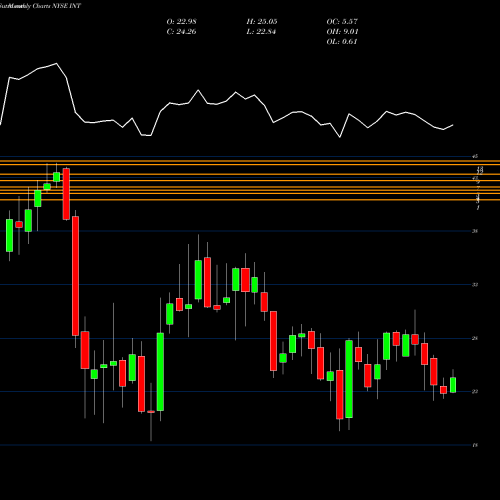Viewport: 500px width, 500px height.
Task: Click the 'OC: 5.57' value
Action: 342,22
